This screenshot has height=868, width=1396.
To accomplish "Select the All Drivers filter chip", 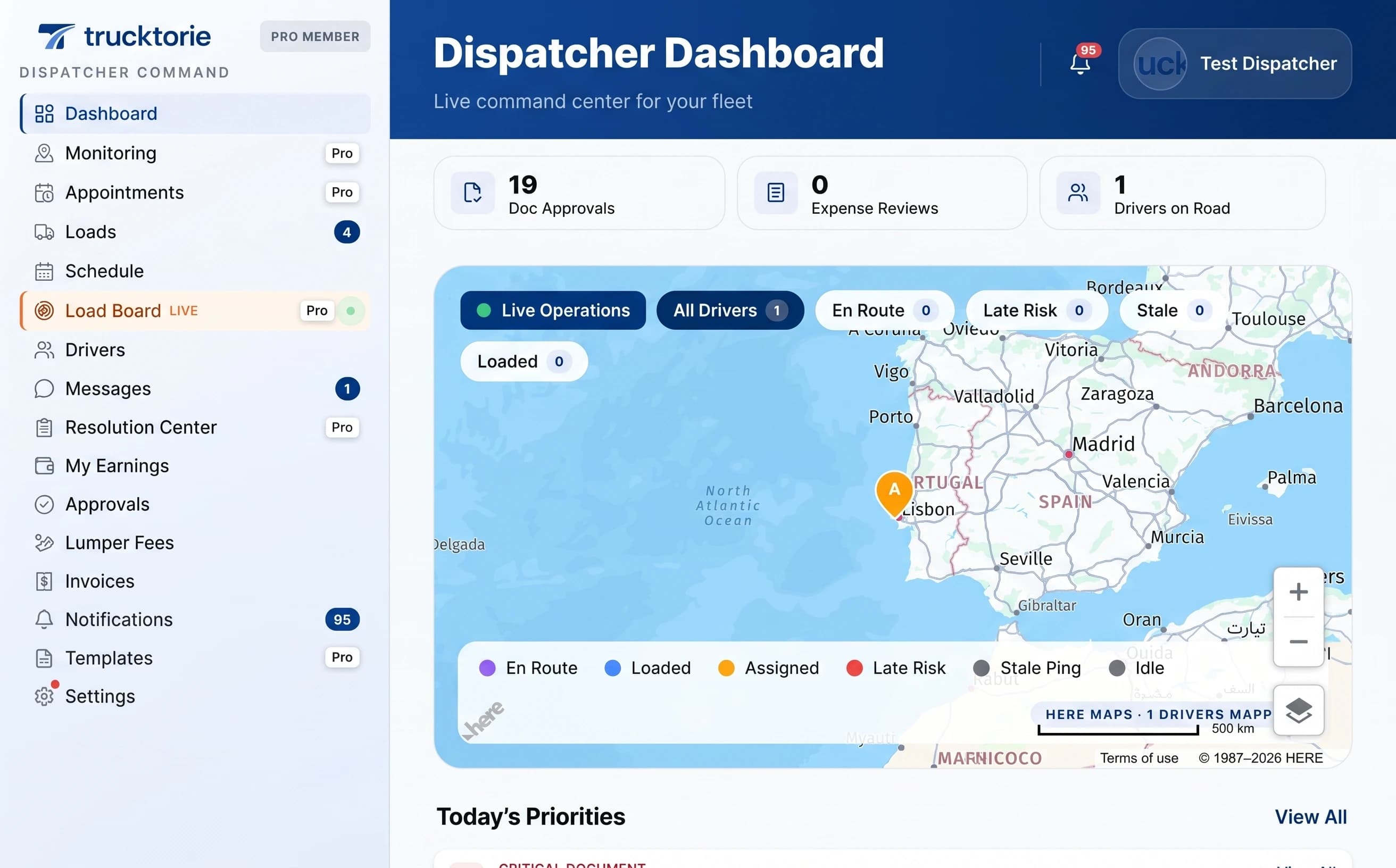I will click(x=730, y=311).
